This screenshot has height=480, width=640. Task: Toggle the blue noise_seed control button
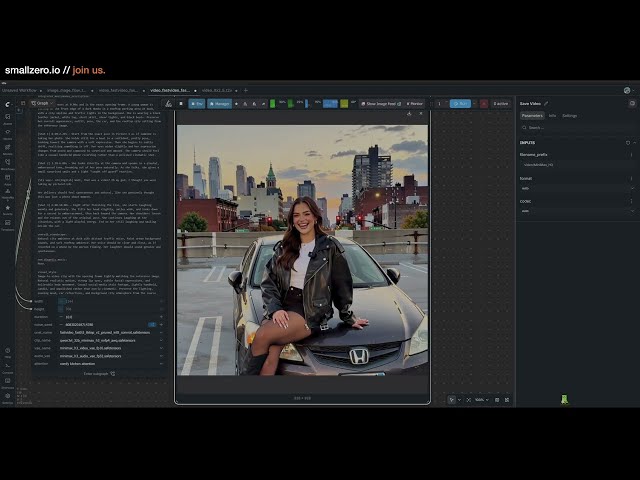pos(152,324)
